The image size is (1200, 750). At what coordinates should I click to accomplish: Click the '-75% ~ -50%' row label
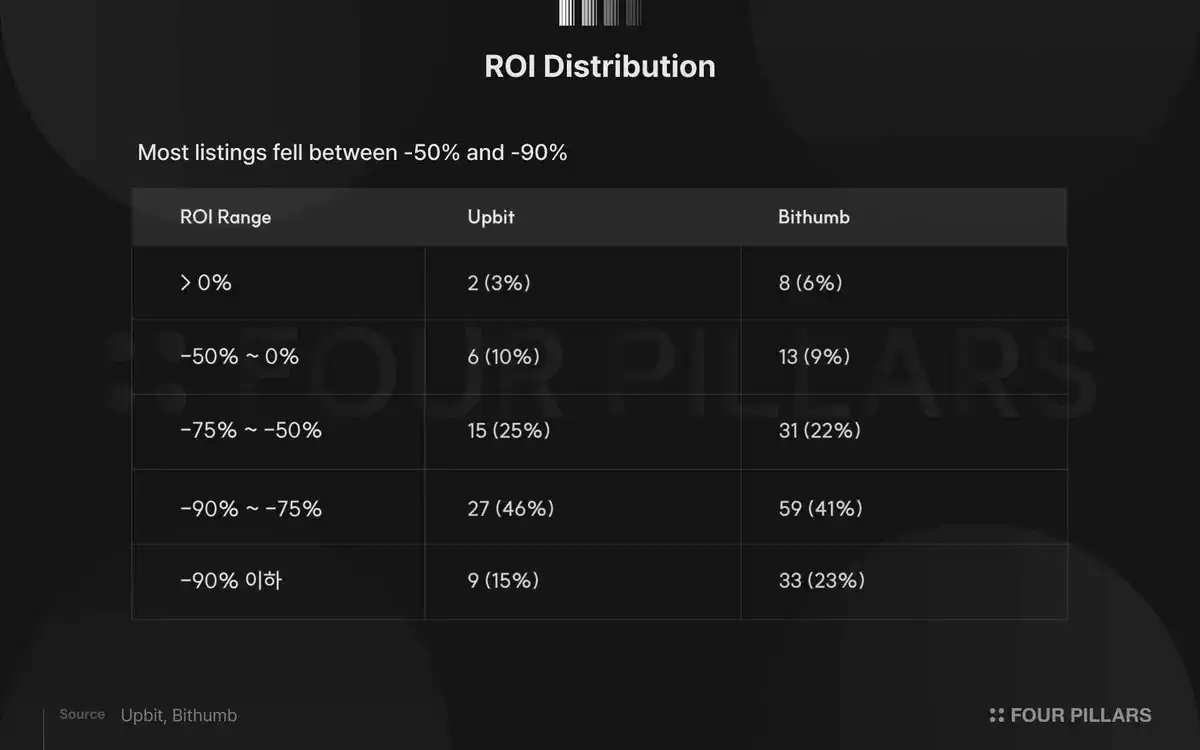click(x=251, y=430)
